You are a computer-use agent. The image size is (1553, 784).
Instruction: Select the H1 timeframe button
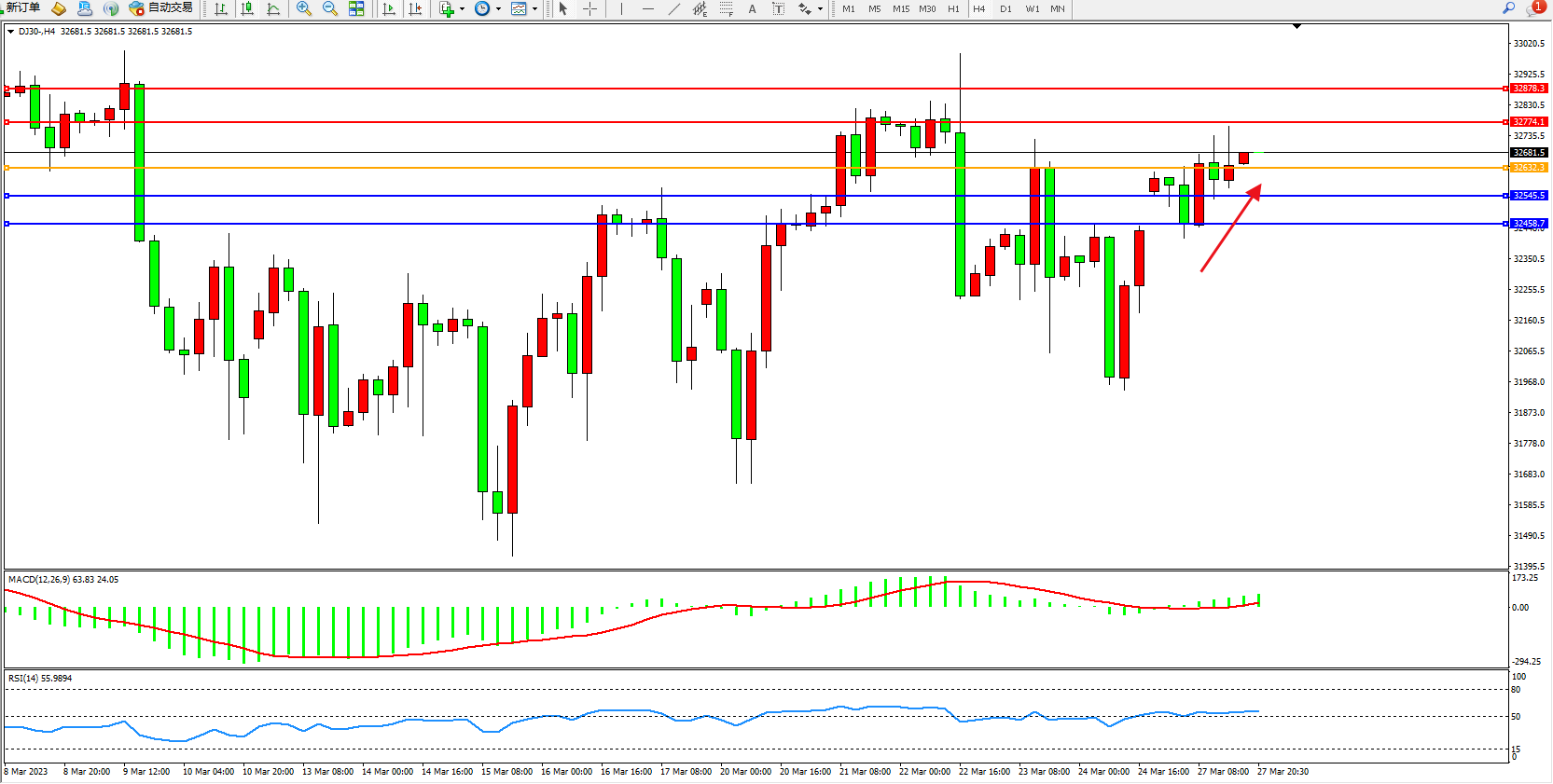point(953,8)
